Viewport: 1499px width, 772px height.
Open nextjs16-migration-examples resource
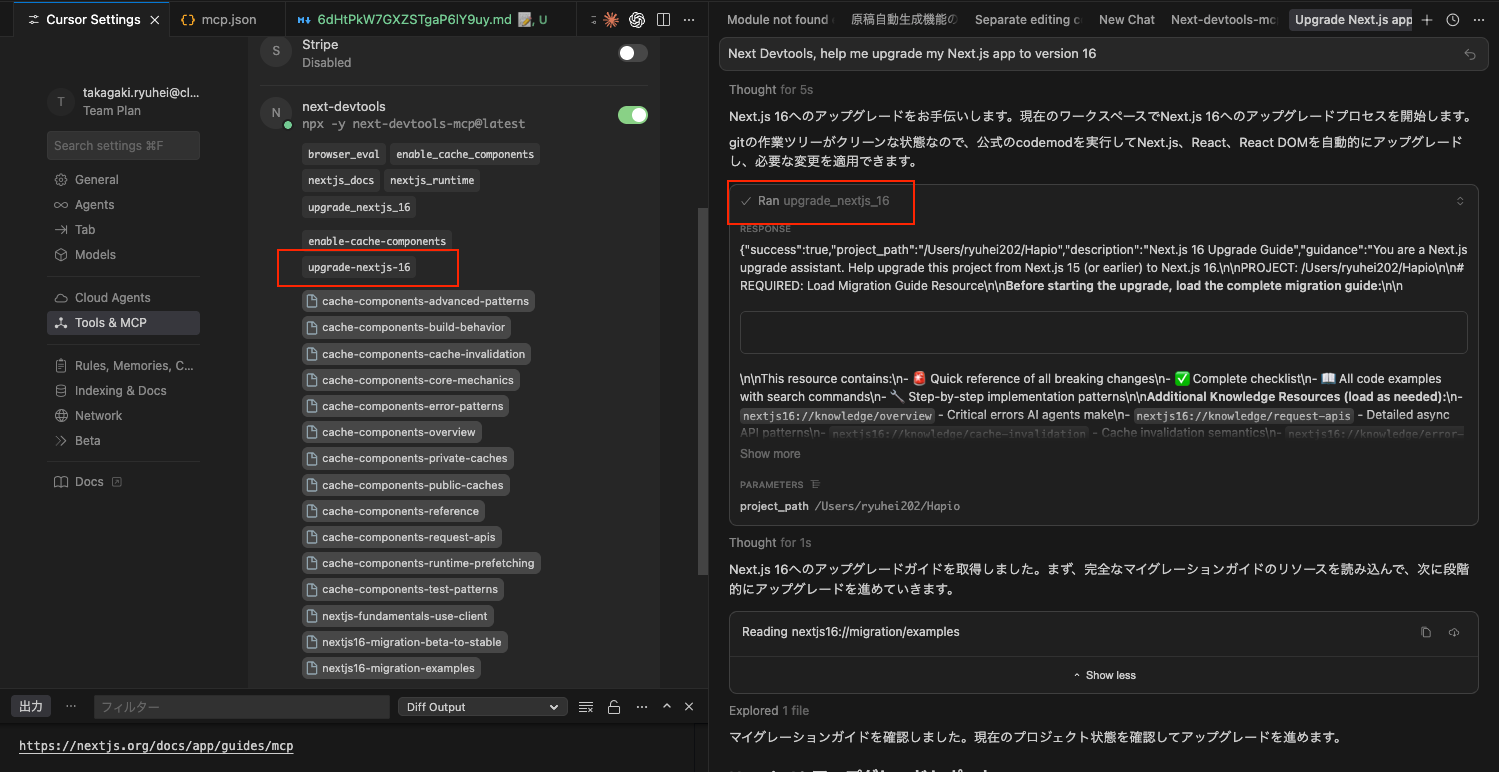tap(392, 668)
